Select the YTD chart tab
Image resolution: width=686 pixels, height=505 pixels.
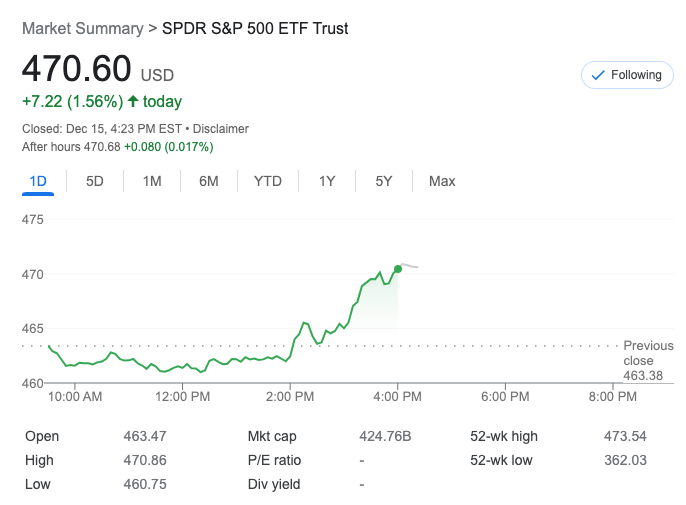(x=268, y=181)
